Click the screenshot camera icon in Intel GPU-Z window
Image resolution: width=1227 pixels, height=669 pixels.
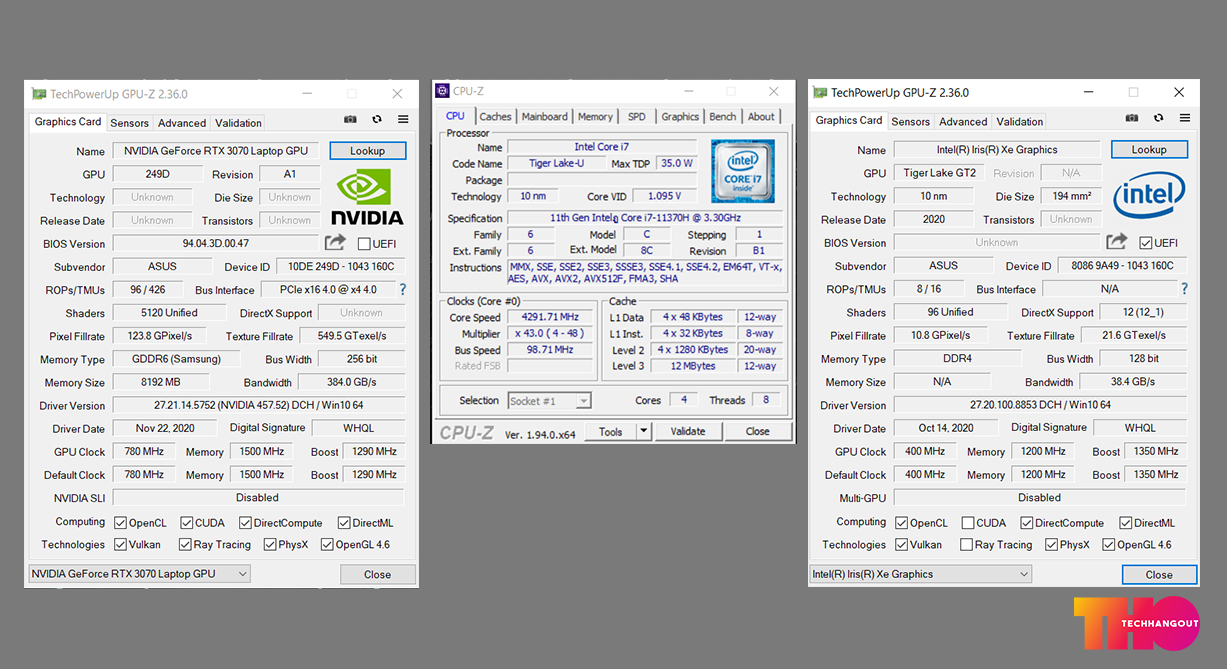(1131, 118)
